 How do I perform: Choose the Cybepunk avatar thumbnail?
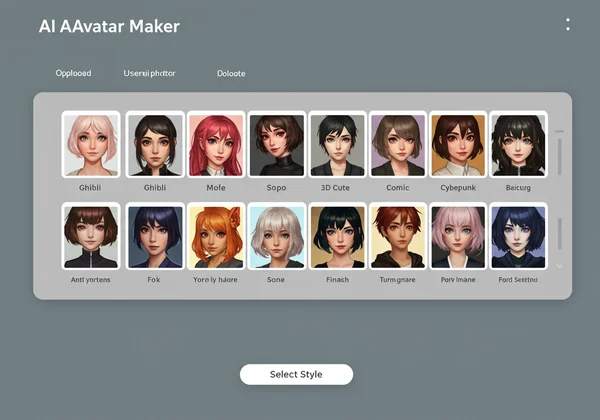[458, 145]
